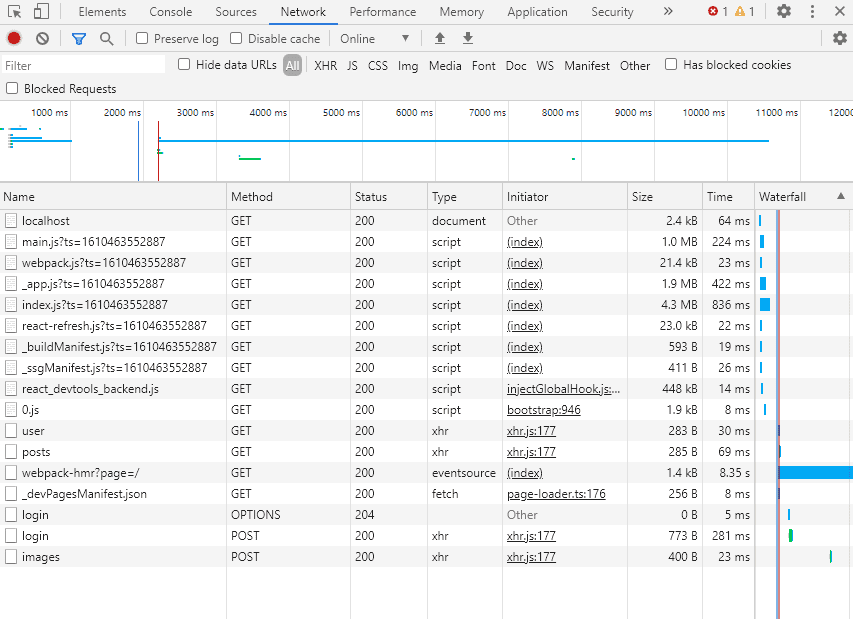
Task: Open the bootstrap:946 initiator link
Action: [x=543, y=410]
